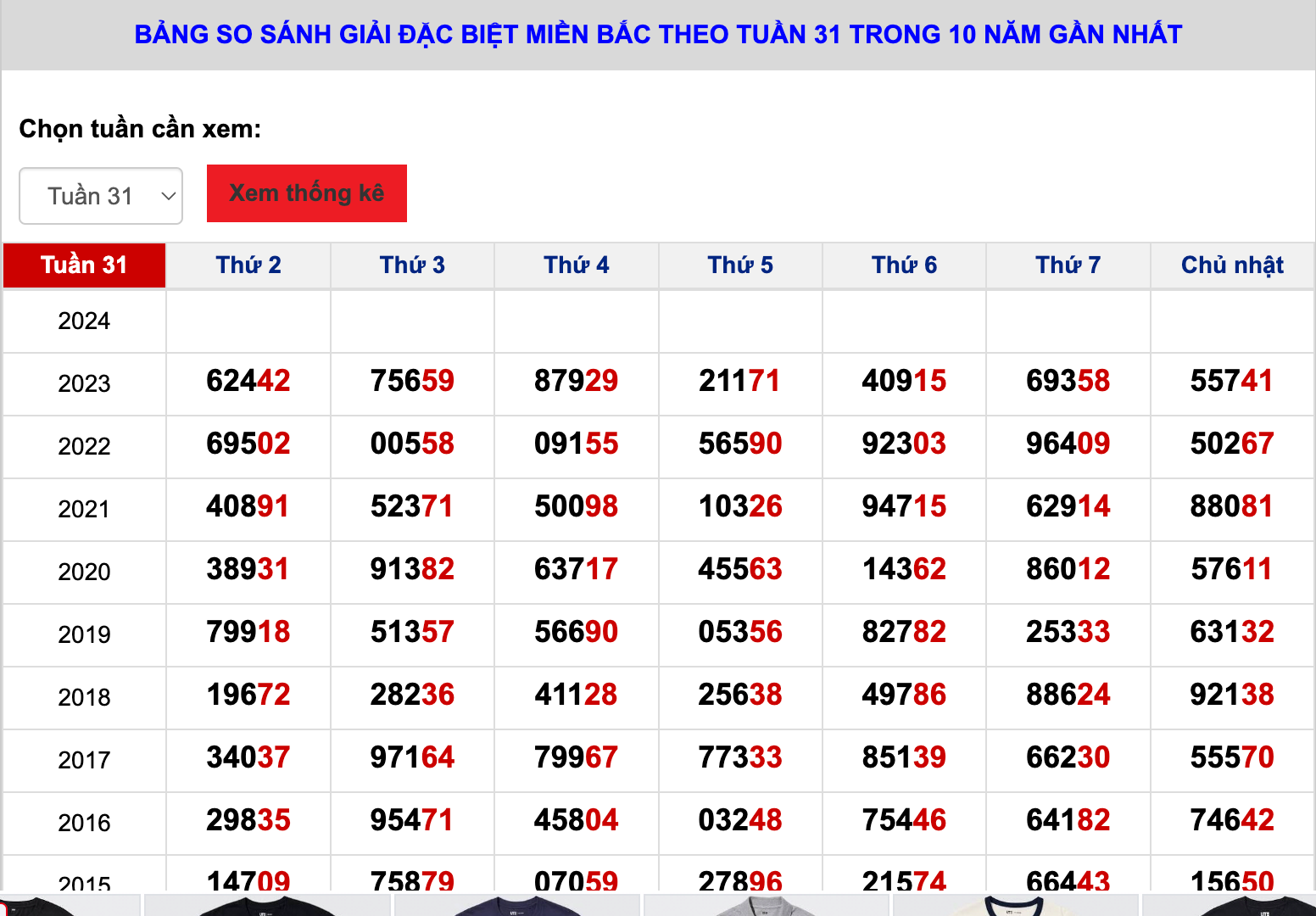Screen dimensions: 1316x916
Task: Open the Tuần 31 week dropdown
Action: [x=101, y=196]
